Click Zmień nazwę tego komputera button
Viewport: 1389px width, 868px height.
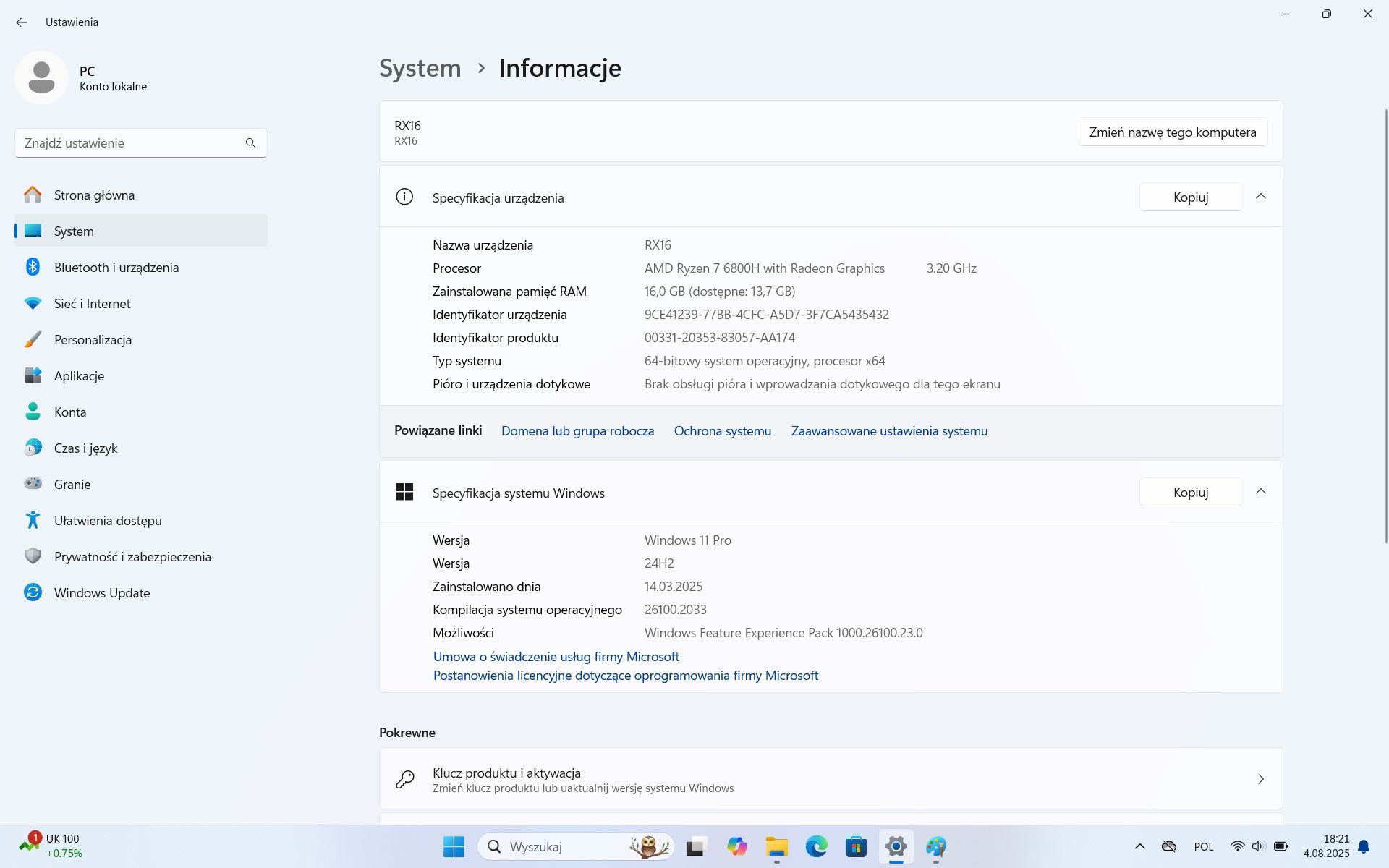point(1173,132)
